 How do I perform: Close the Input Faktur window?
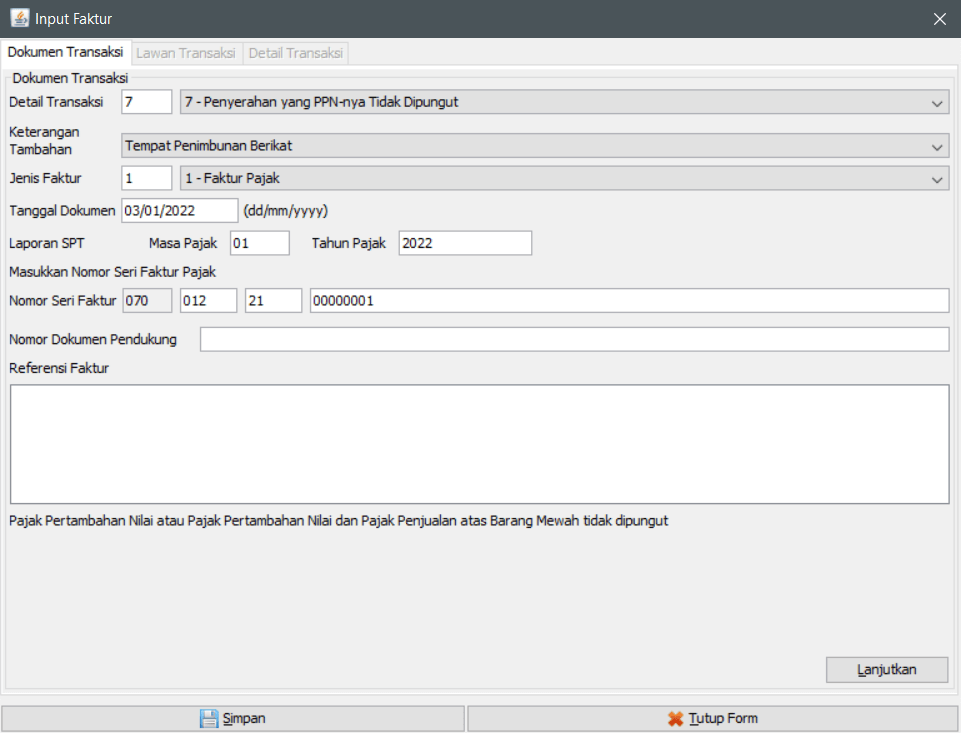[940, 19]
